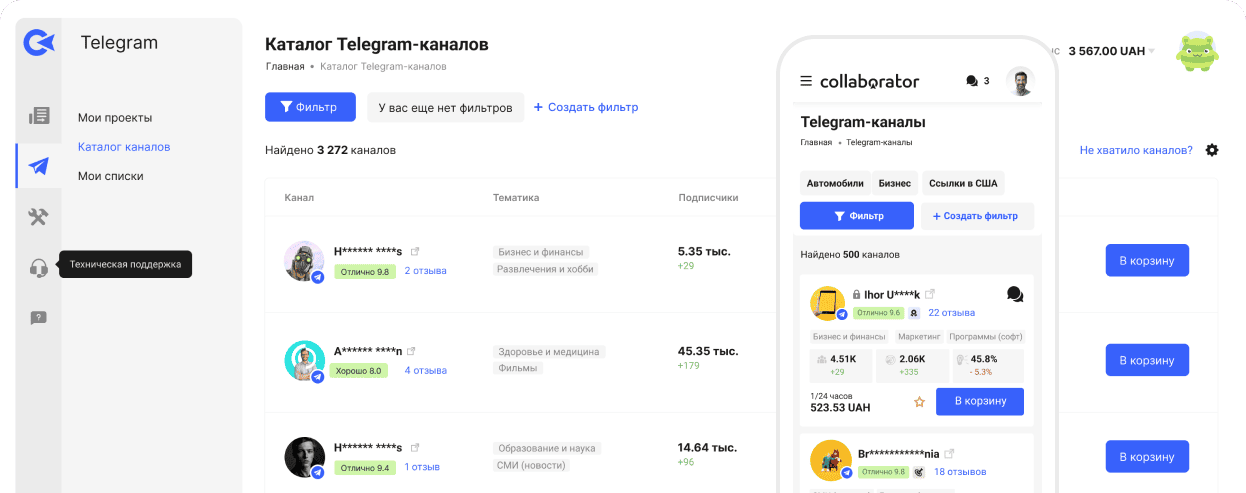
Task: Click 'Не хватило каналов?' link
Action: [x=1135, y=150]
